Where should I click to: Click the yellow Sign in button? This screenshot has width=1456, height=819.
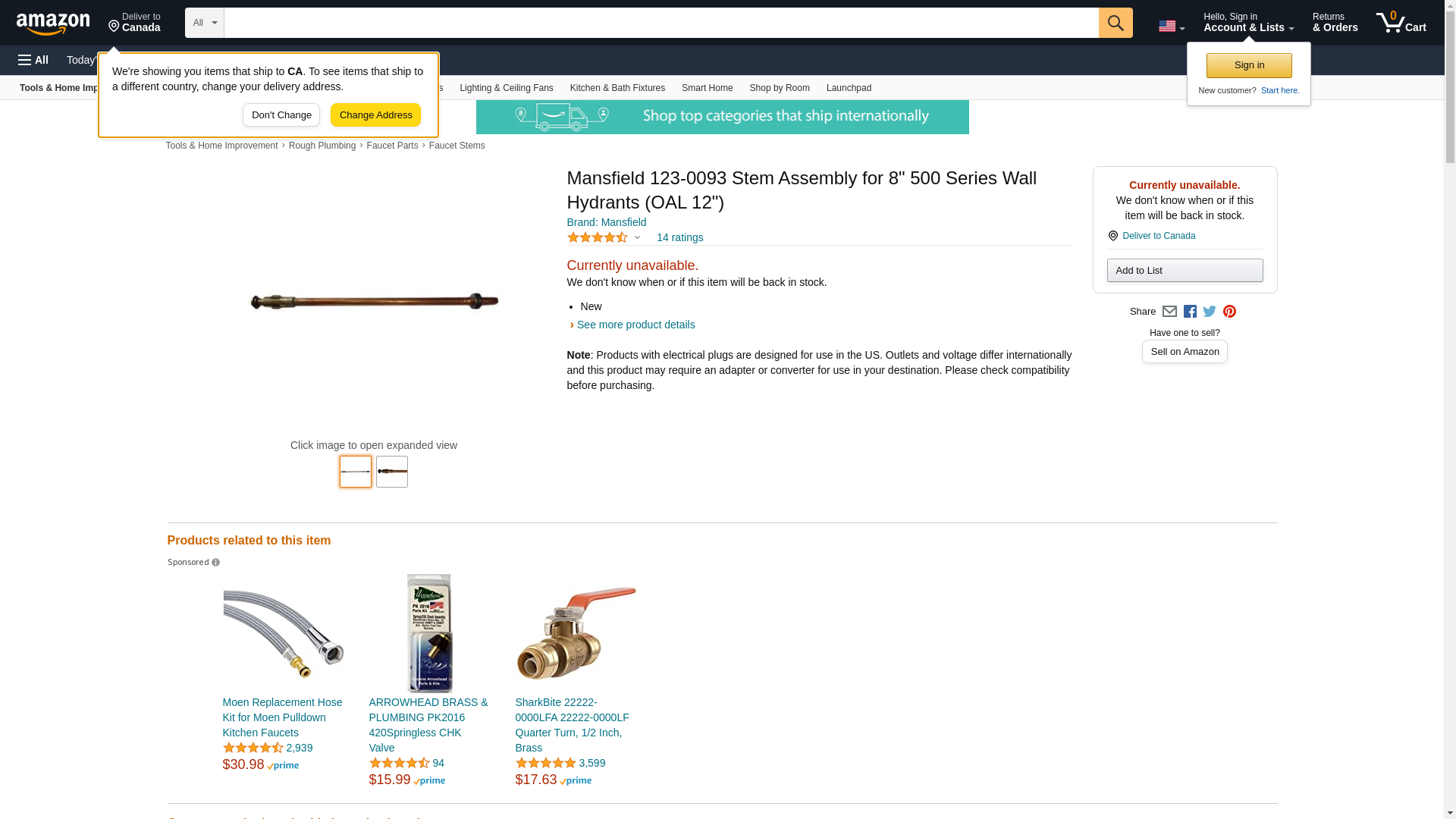(x=1248, y=65)
